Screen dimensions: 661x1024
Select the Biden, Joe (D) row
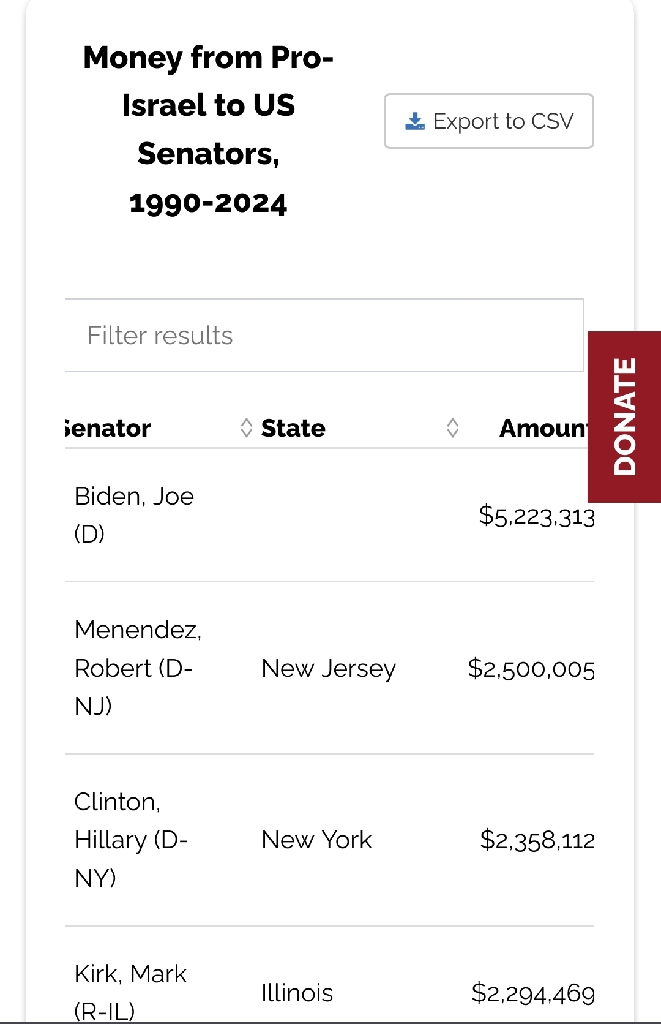click(329, 515)
